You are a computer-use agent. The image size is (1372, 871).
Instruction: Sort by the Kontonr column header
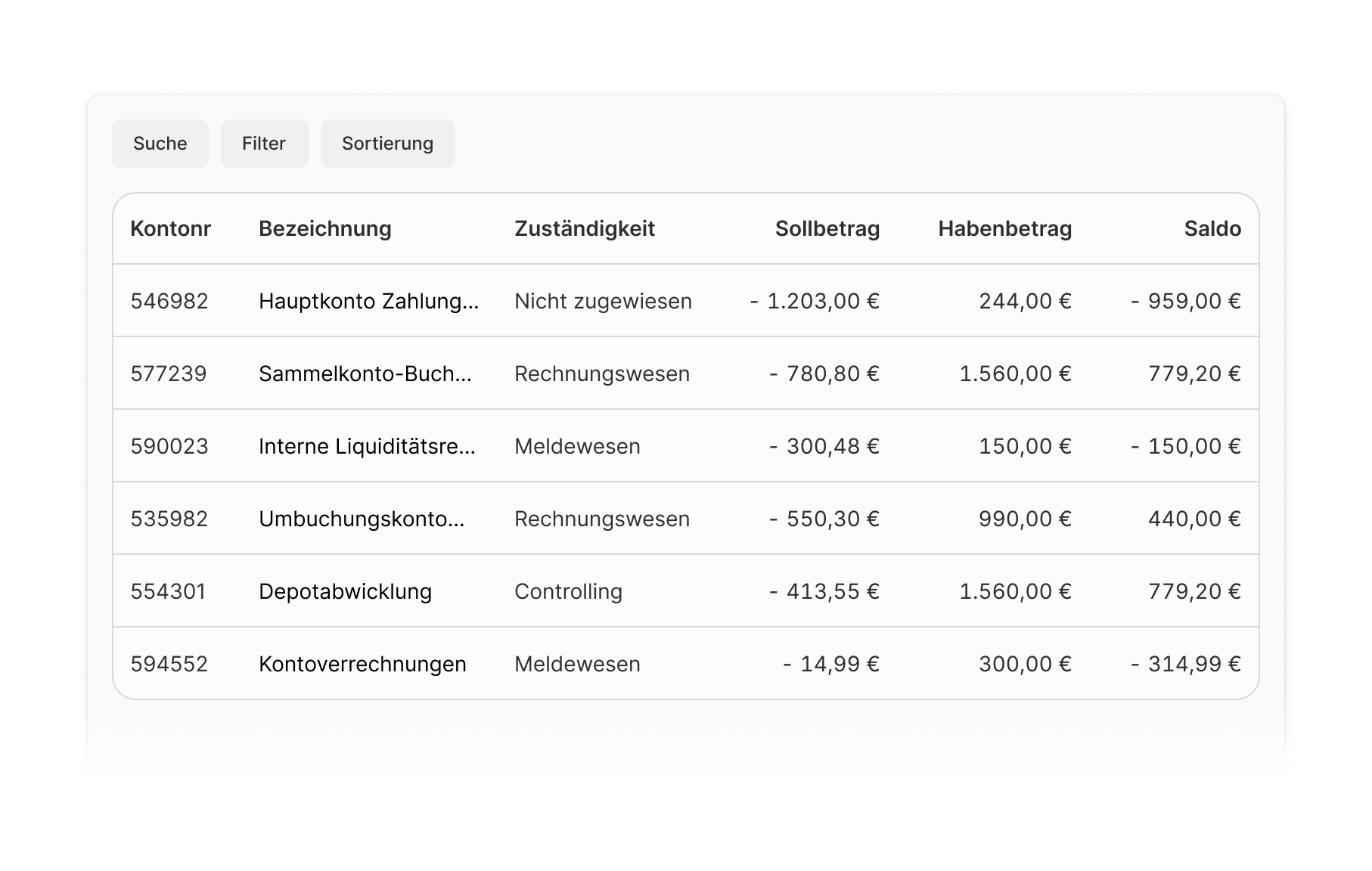click(170, 229)
